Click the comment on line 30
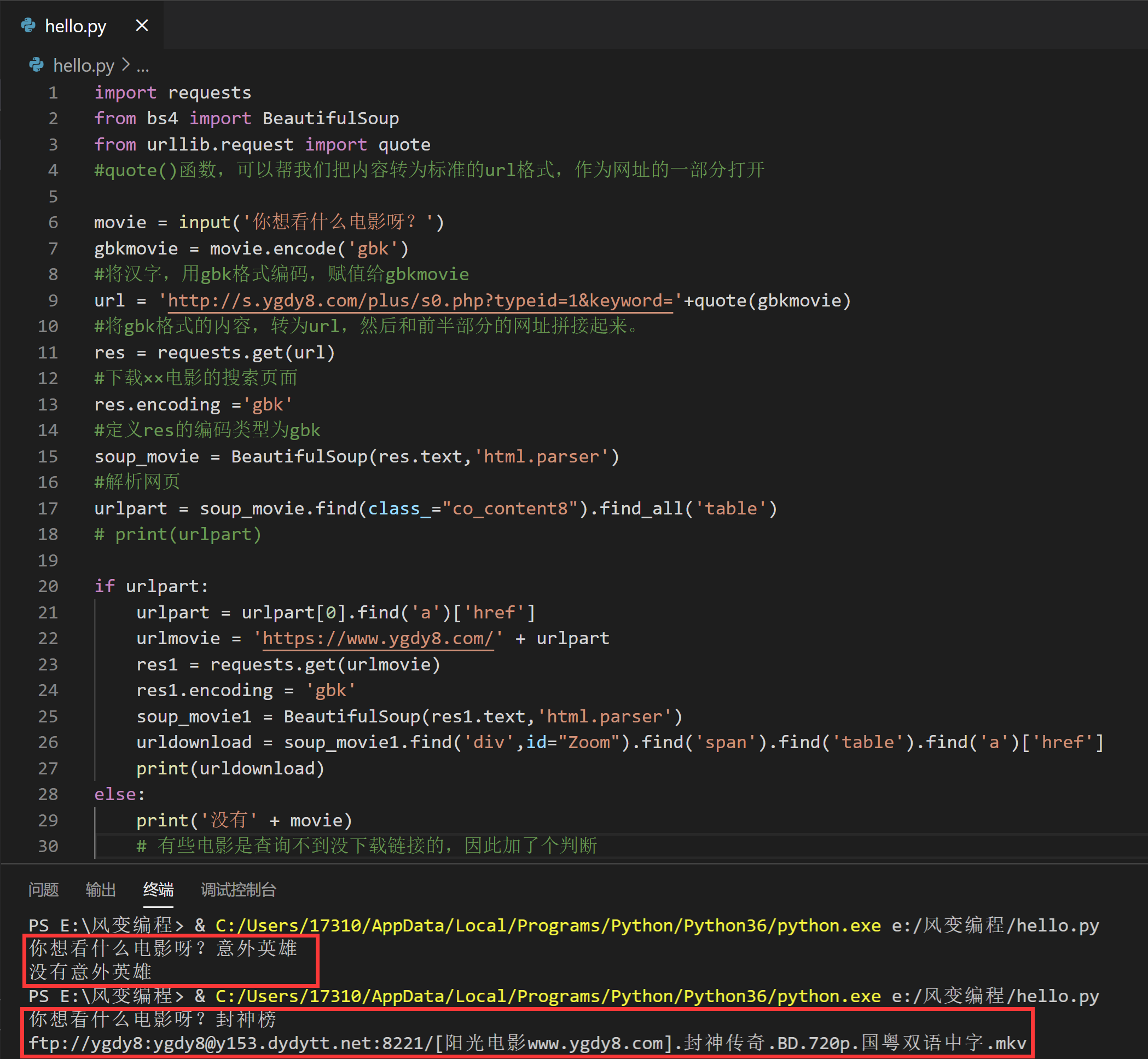This screenshot has height=1059, width=1148. [367, 847]
